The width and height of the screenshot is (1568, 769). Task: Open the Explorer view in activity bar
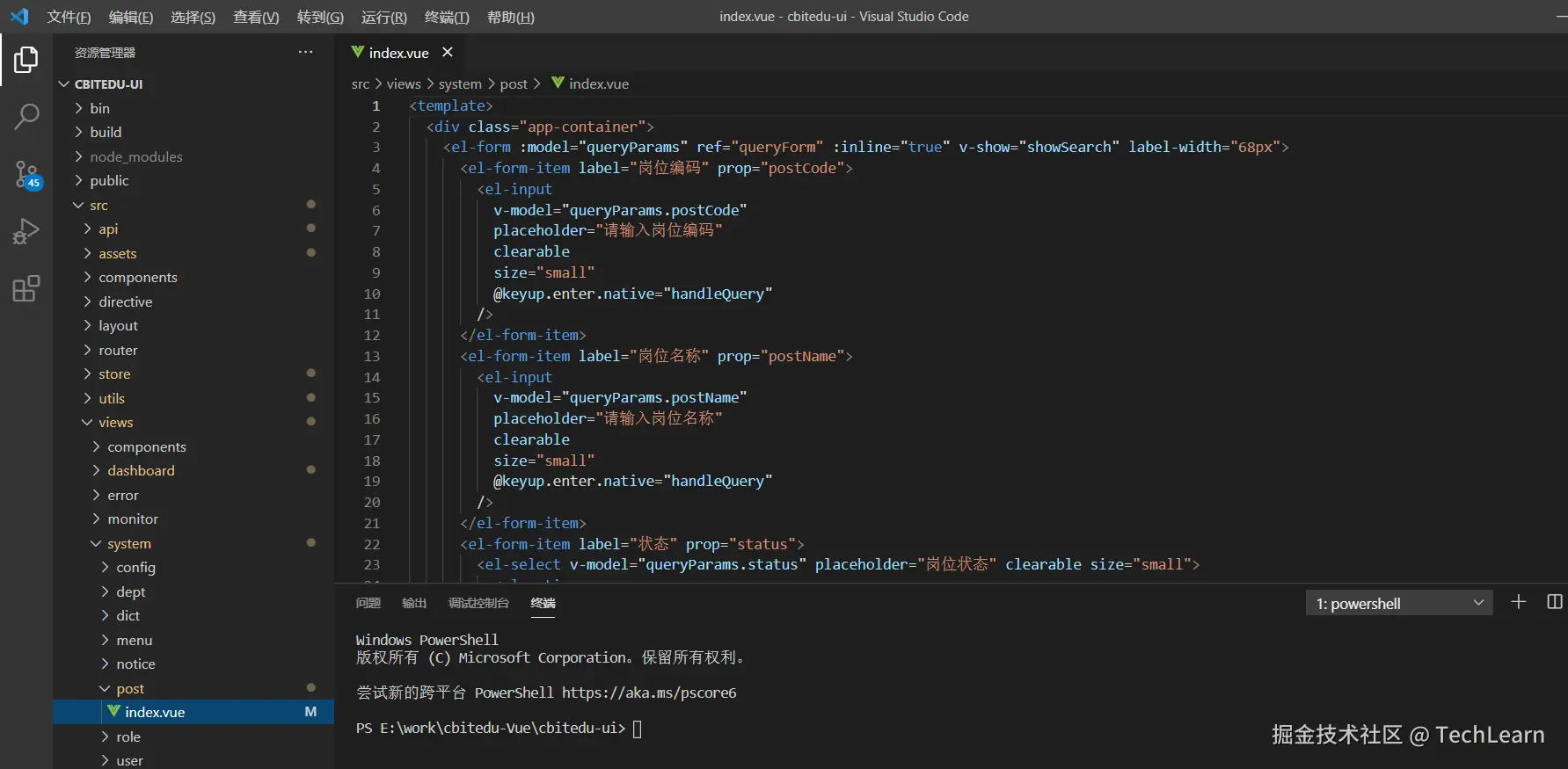[26, 60]
